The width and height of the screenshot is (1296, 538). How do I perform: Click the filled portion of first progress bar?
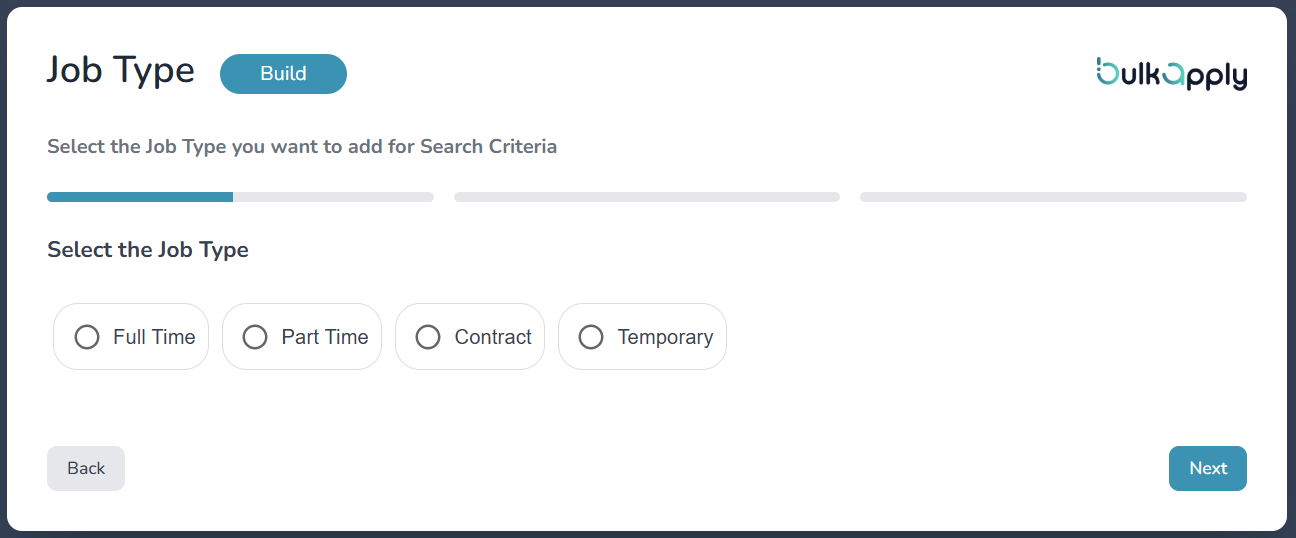pyautogui.click(x=140, y=197)
